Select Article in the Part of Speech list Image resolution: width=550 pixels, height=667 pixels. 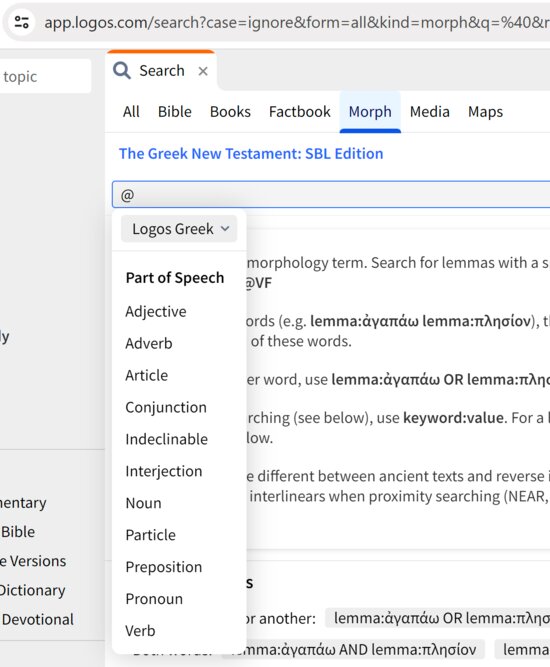coord(147,376)
